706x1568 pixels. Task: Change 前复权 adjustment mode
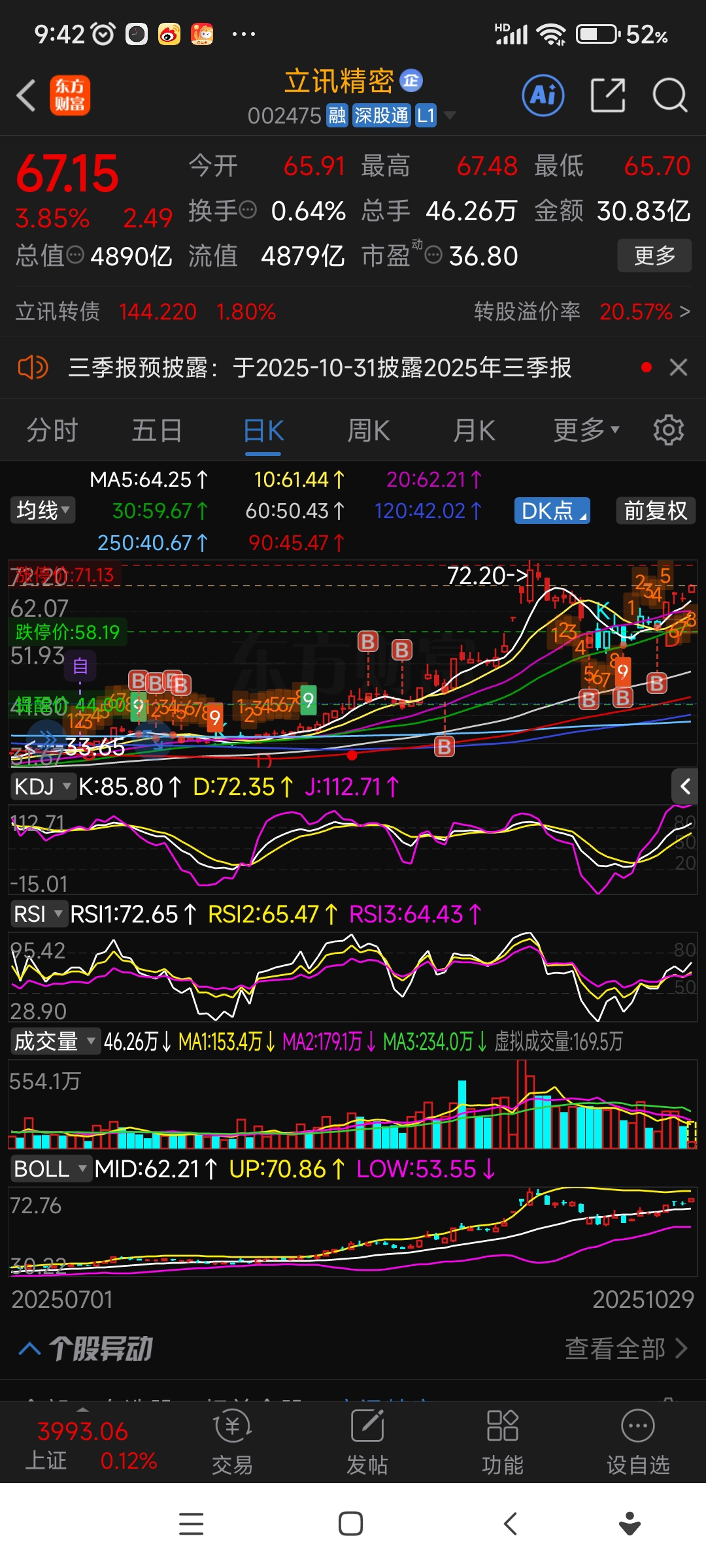(656, 510)
